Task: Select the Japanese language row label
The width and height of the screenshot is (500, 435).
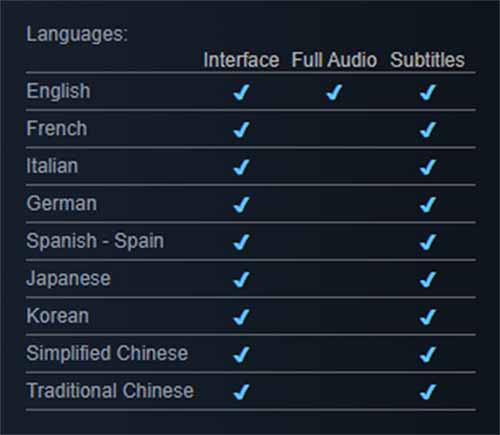Action: pyautogui.click(x=68, y=279)
